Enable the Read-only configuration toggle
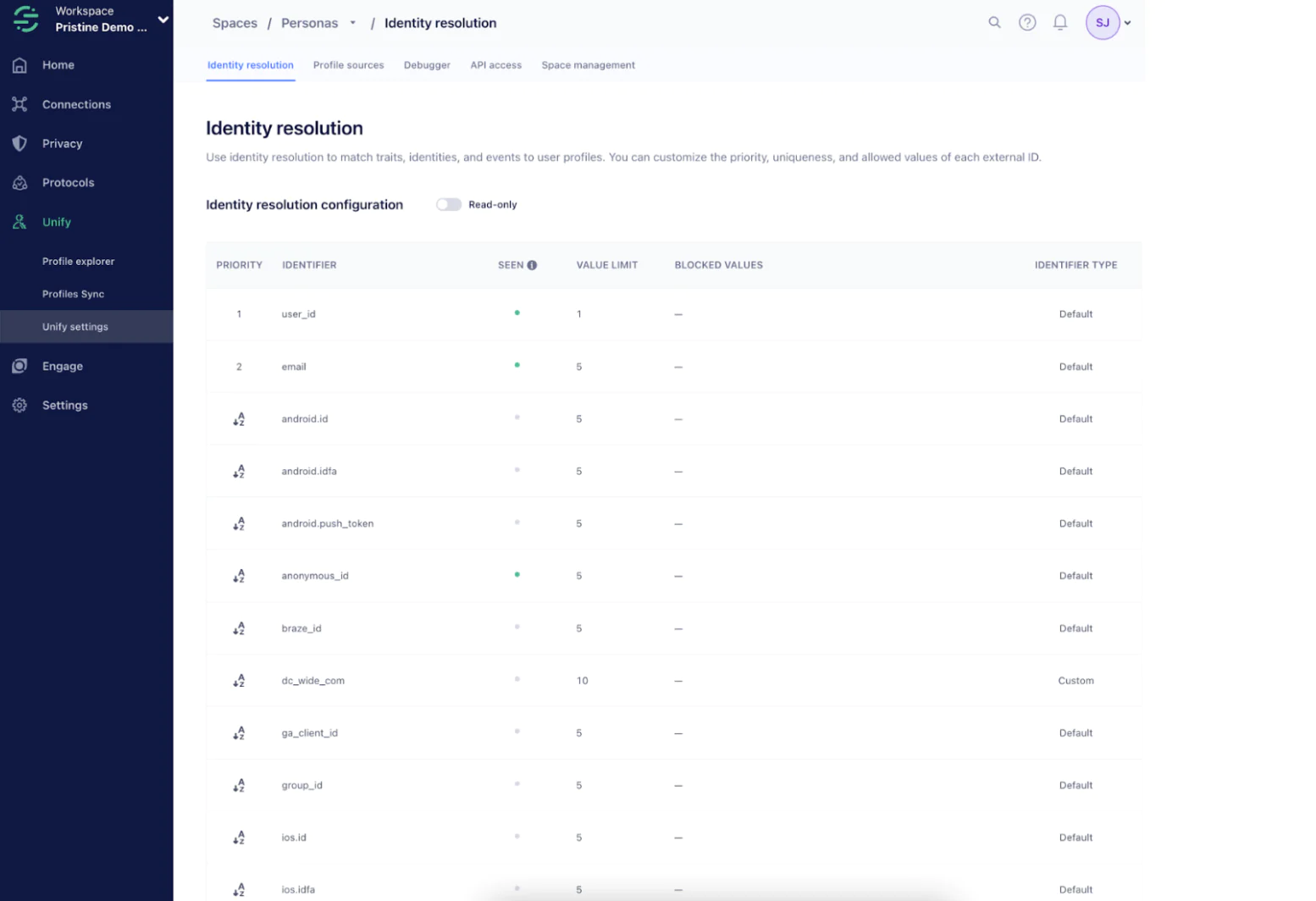Screen dimensions: 1316x901 pos(449,204)
